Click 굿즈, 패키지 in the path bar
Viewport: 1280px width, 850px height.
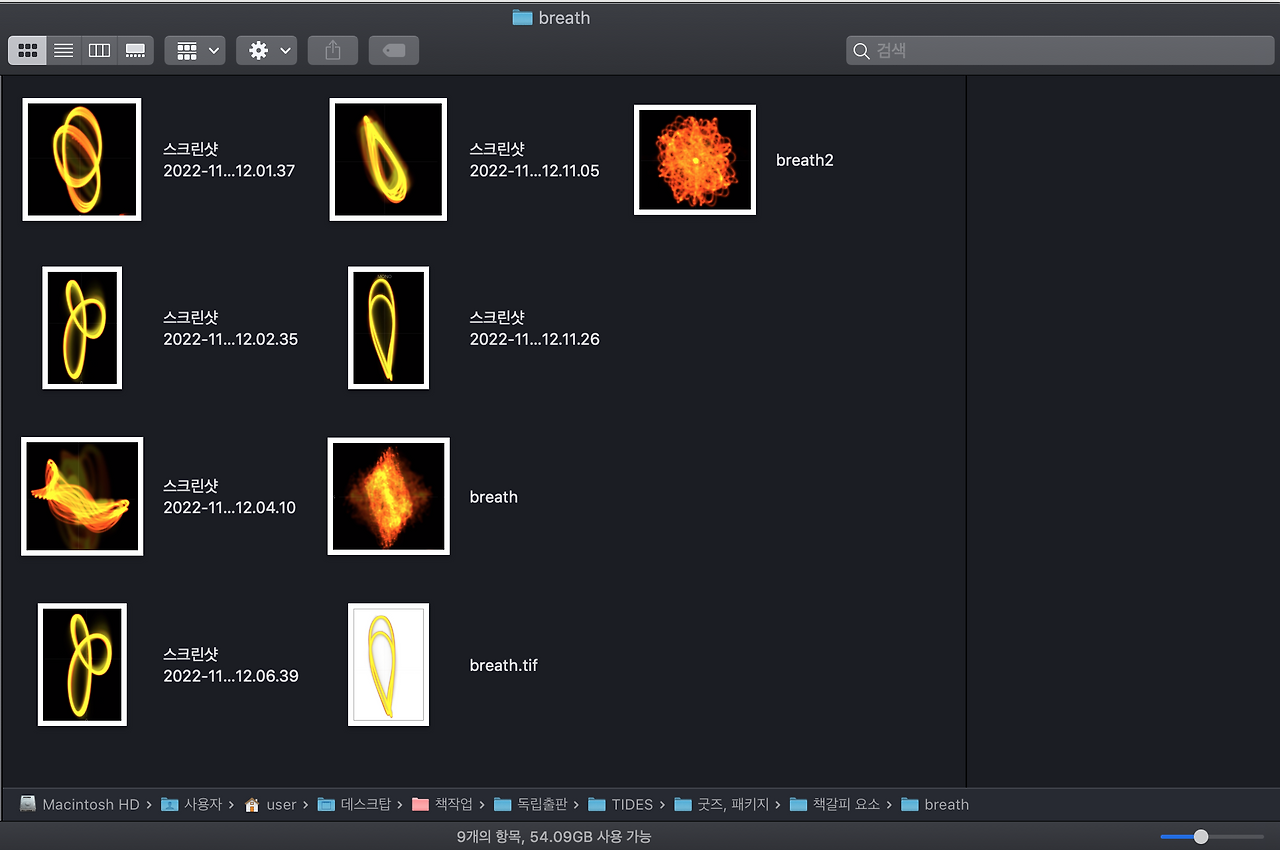click(721, 804)
